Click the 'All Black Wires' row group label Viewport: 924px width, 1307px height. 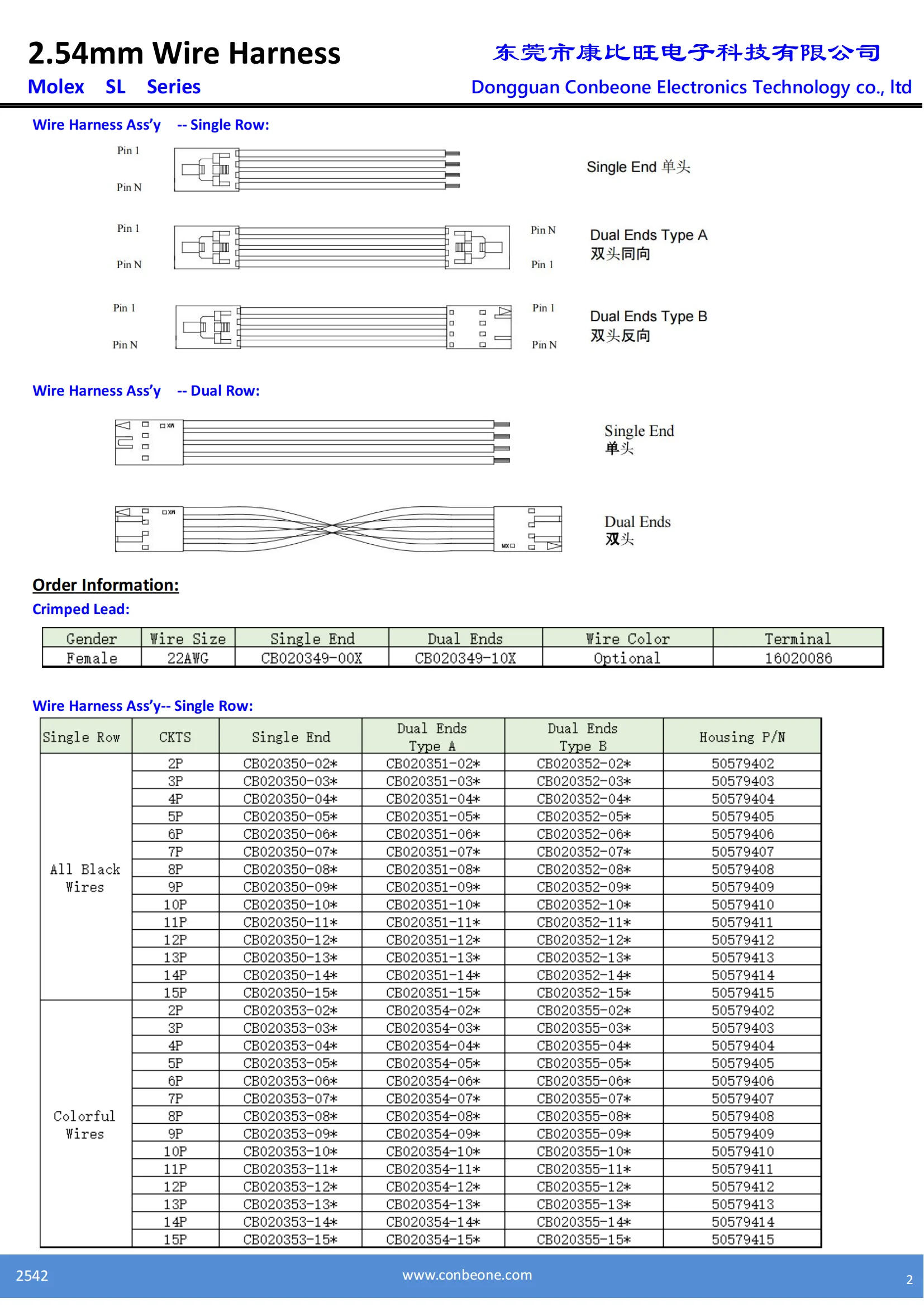click(x=85, y=878)
